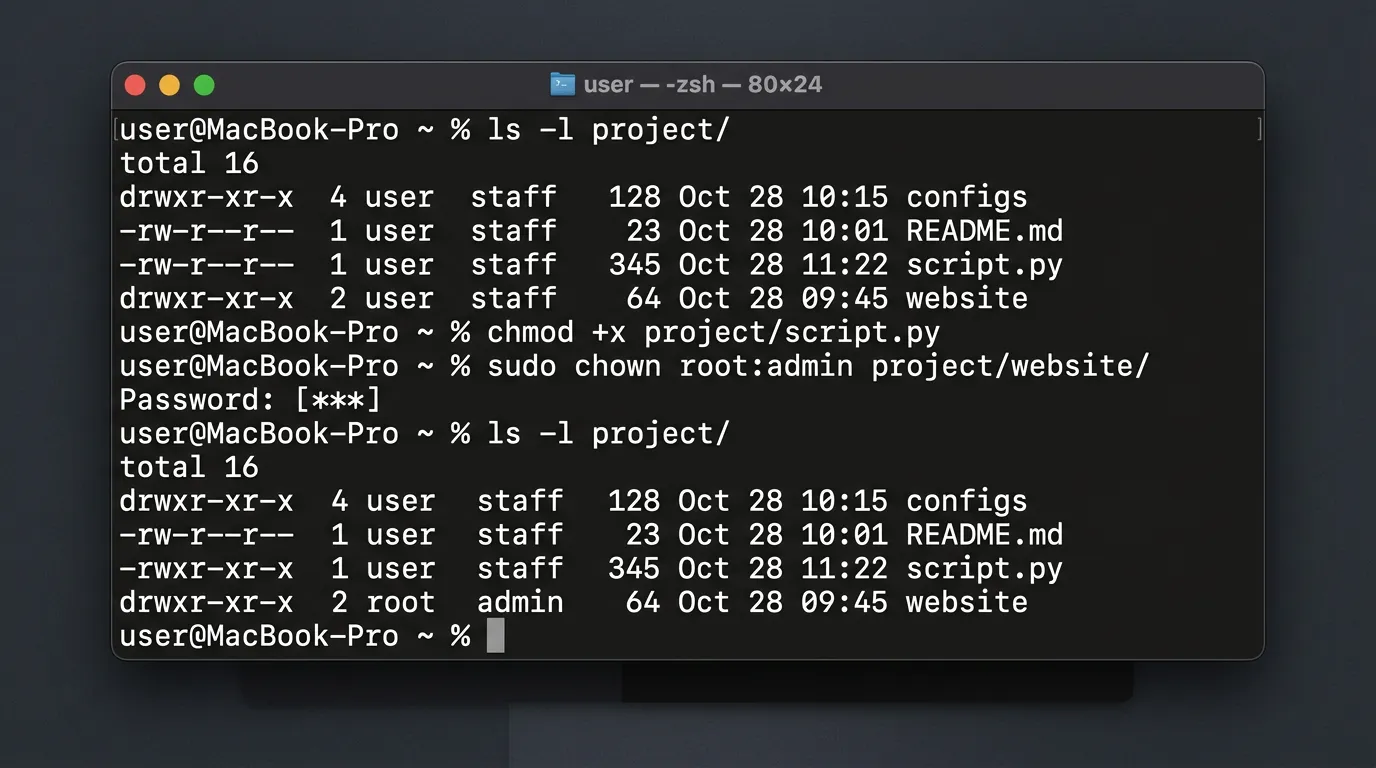The width and height of the screenshot is (1376, 768).
Task: Click the second "ls -l project/" command
Action: [x=608, y=434]
